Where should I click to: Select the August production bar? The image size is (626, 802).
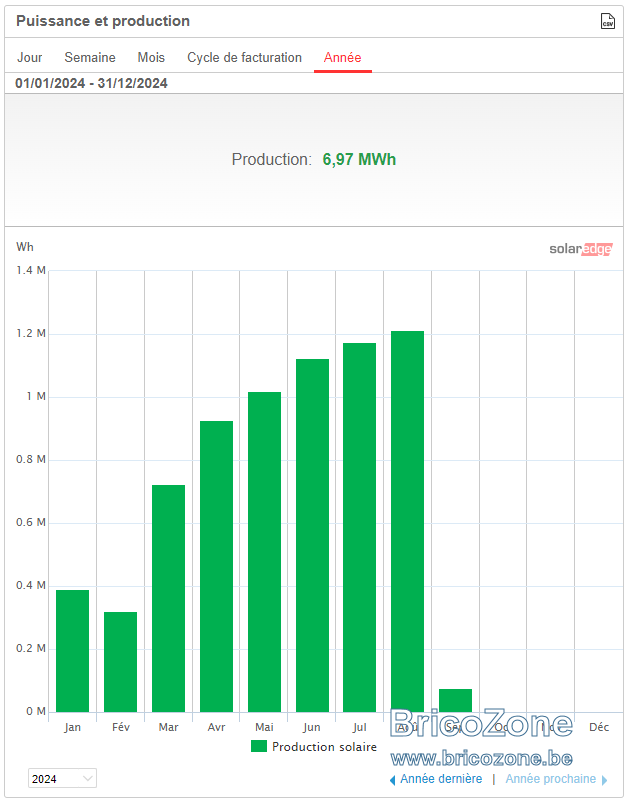tap(408, 521)
